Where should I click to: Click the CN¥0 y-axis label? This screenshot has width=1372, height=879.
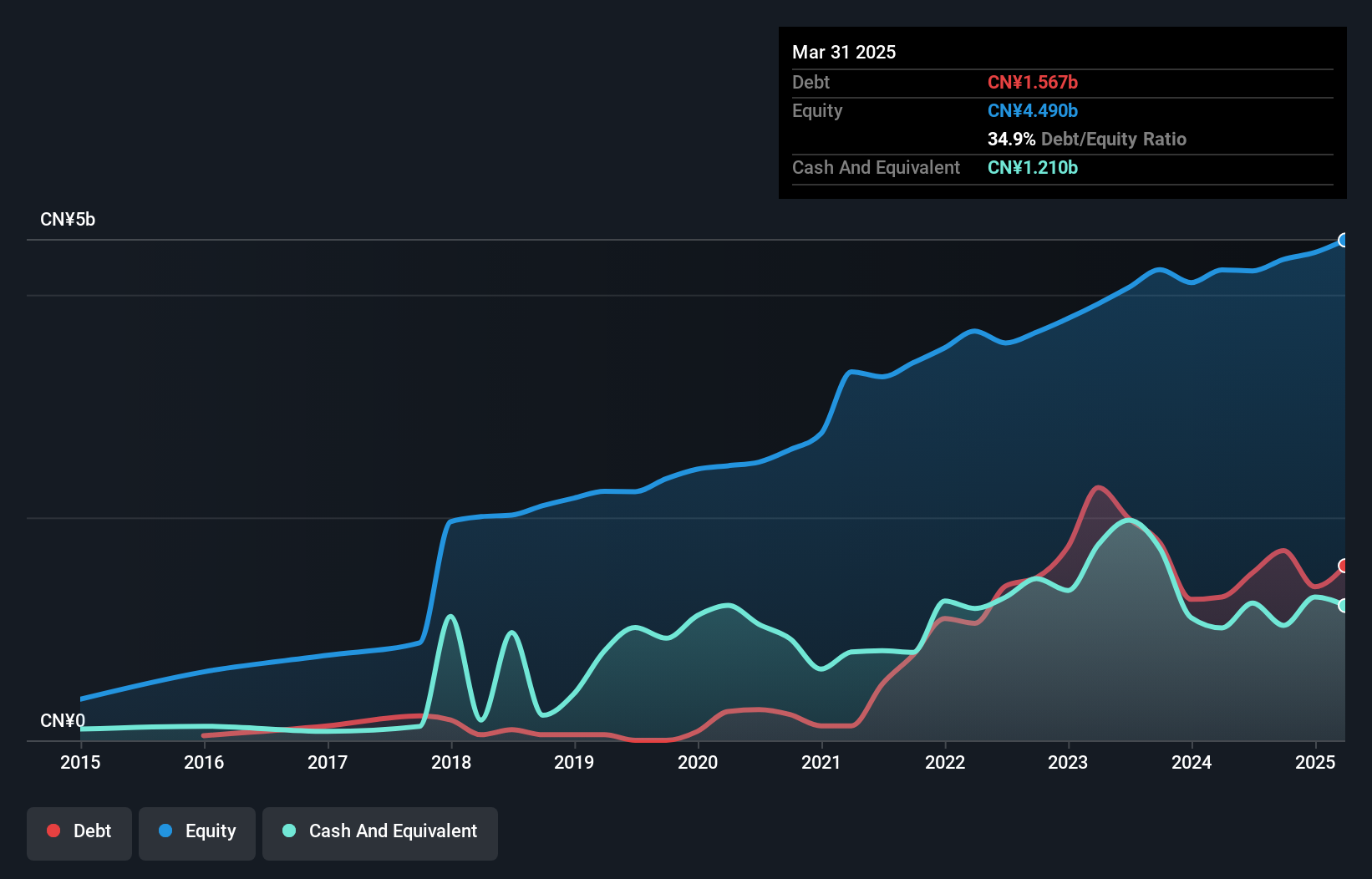click(x=63, y=720)
